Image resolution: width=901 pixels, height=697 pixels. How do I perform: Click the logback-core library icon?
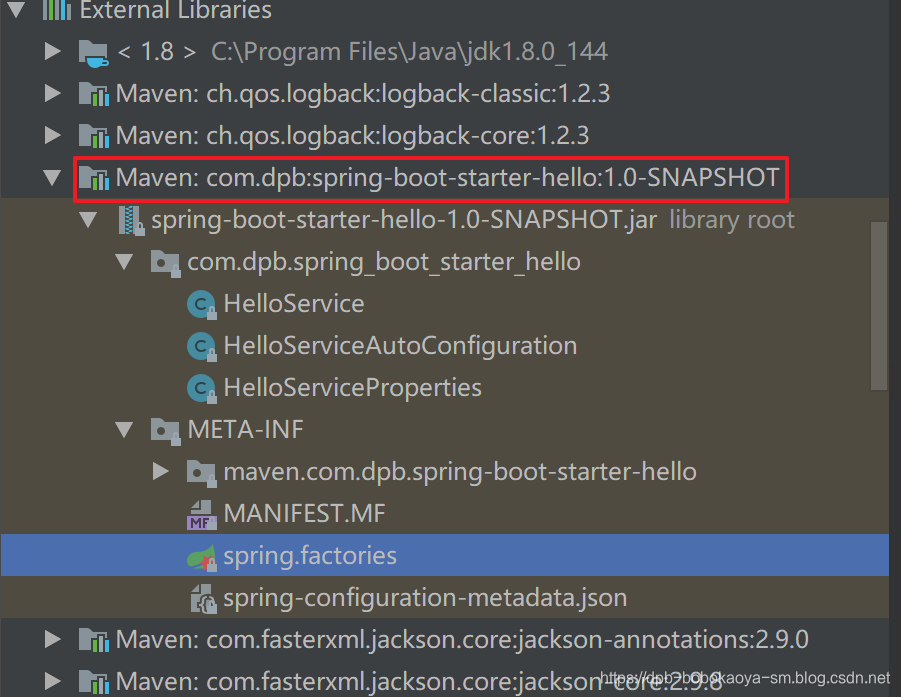pos(94,136)
